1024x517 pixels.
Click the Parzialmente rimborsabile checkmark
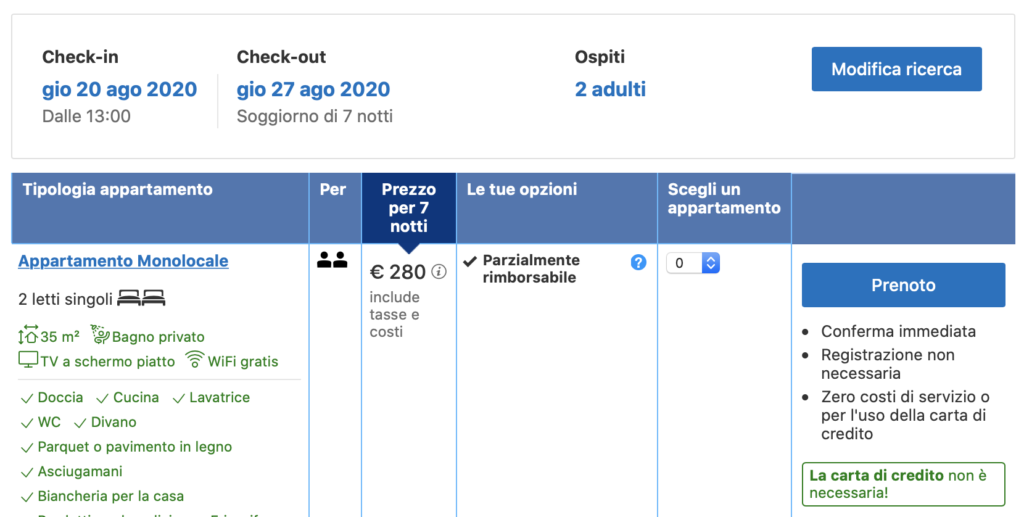(470, 261)
